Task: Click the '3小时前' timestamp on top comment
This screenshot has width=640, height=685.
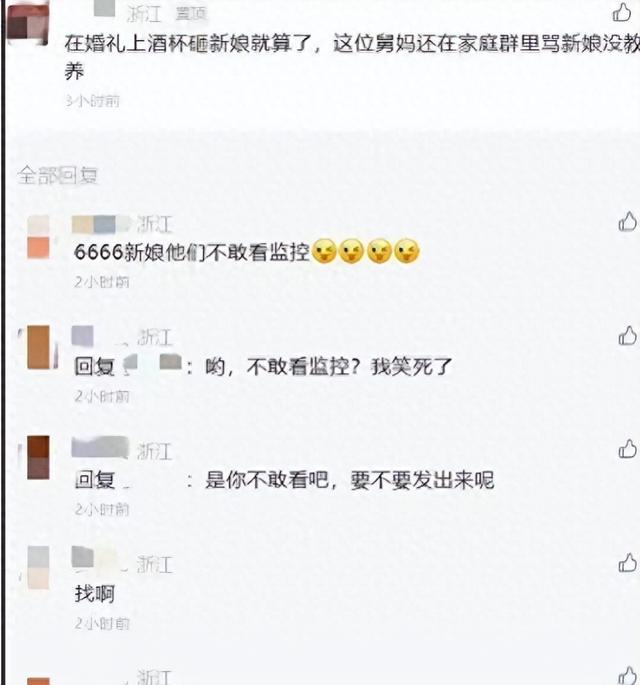Action: (x=93, y=101)
